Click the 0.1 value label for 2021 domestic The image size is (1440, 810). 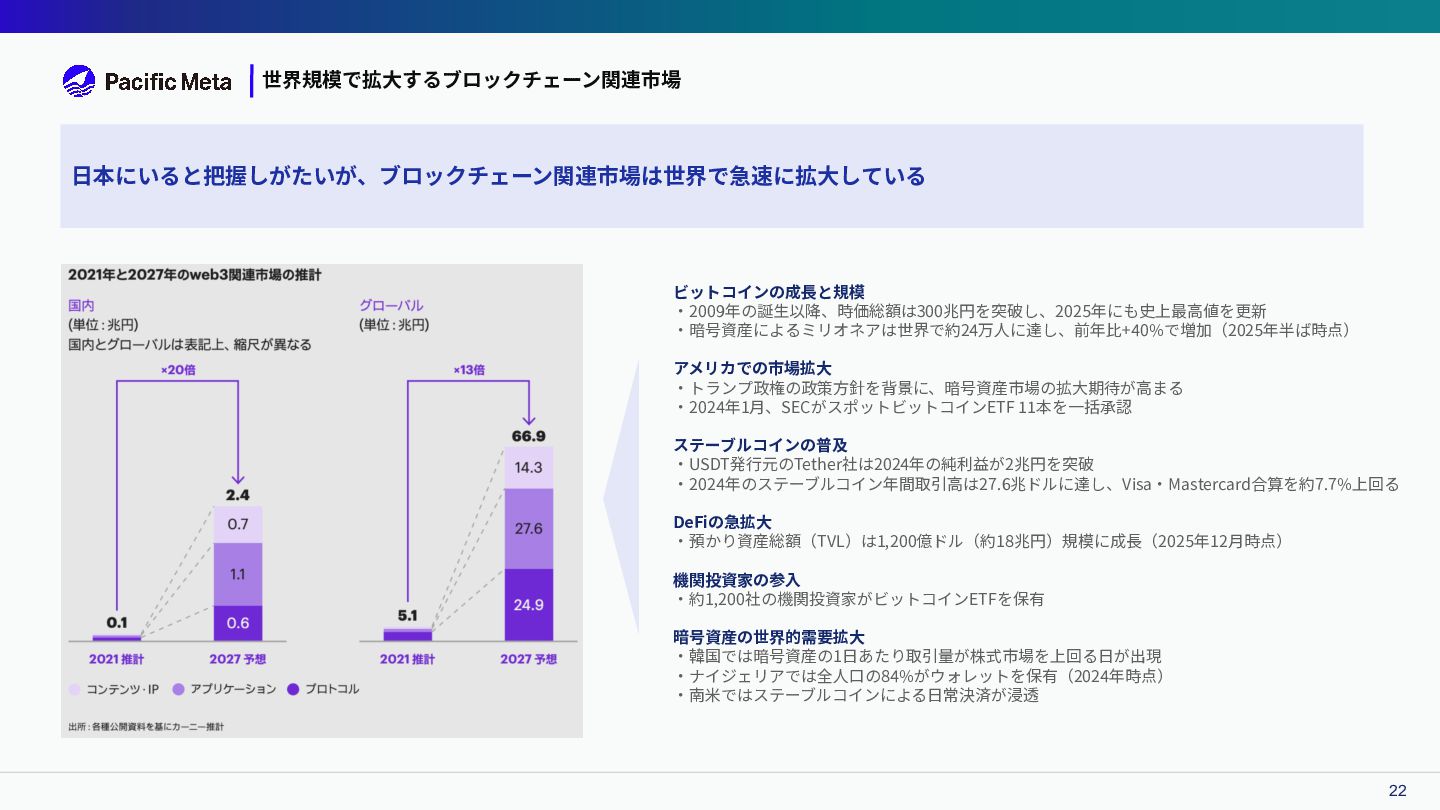click(117, 623)
